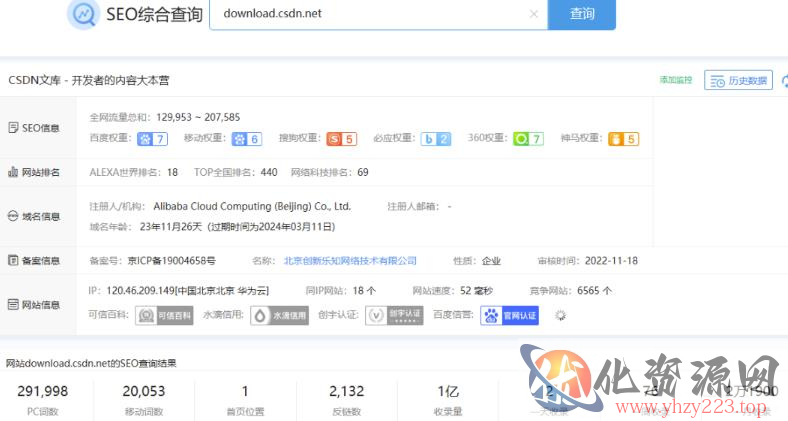Click domain age 23年11月26天 text
This screenshot has width=788, height=421.
pos(171,227)
